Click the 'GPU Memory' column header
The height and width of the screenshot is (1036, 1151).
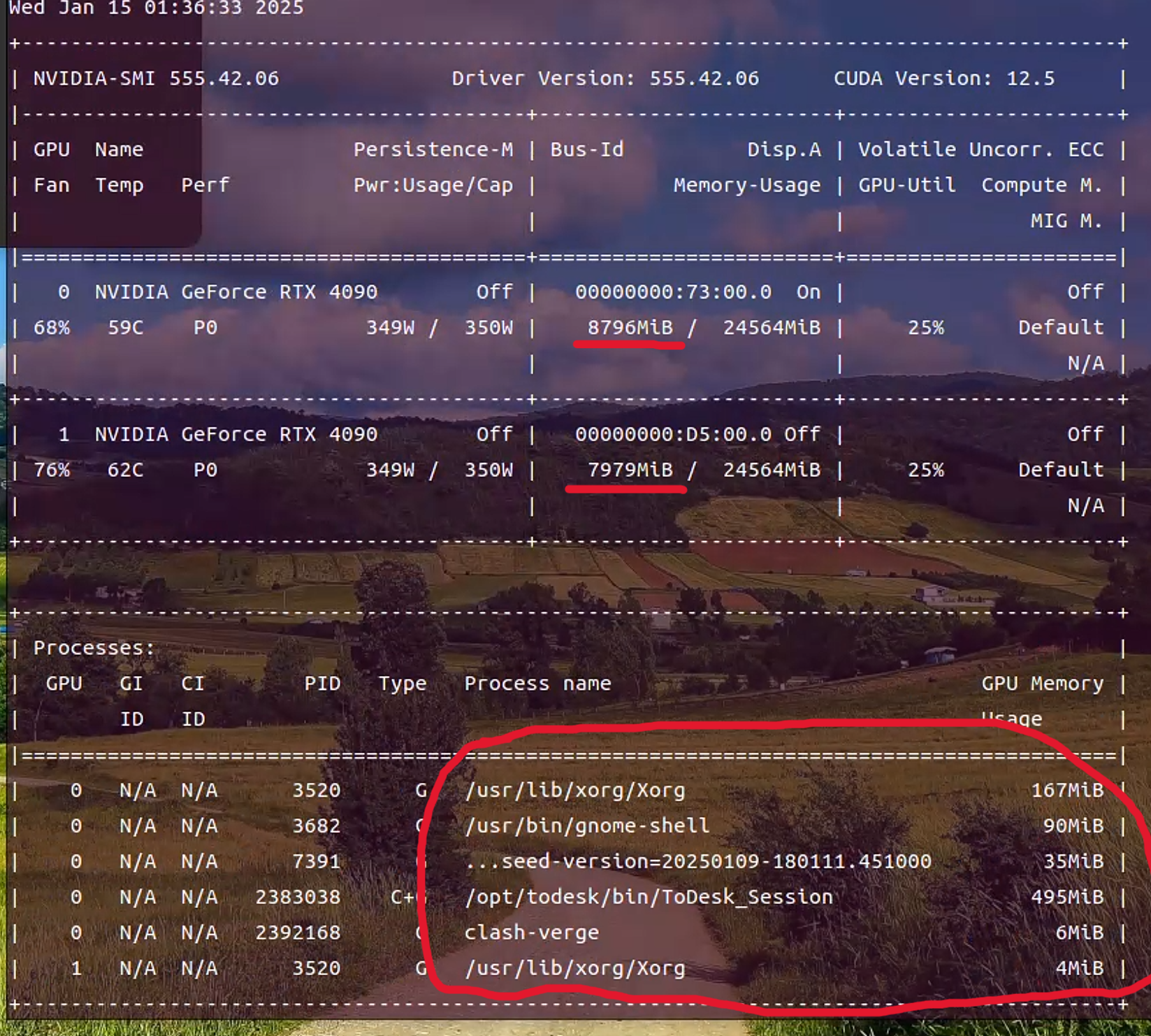[x=1043, y=683]
